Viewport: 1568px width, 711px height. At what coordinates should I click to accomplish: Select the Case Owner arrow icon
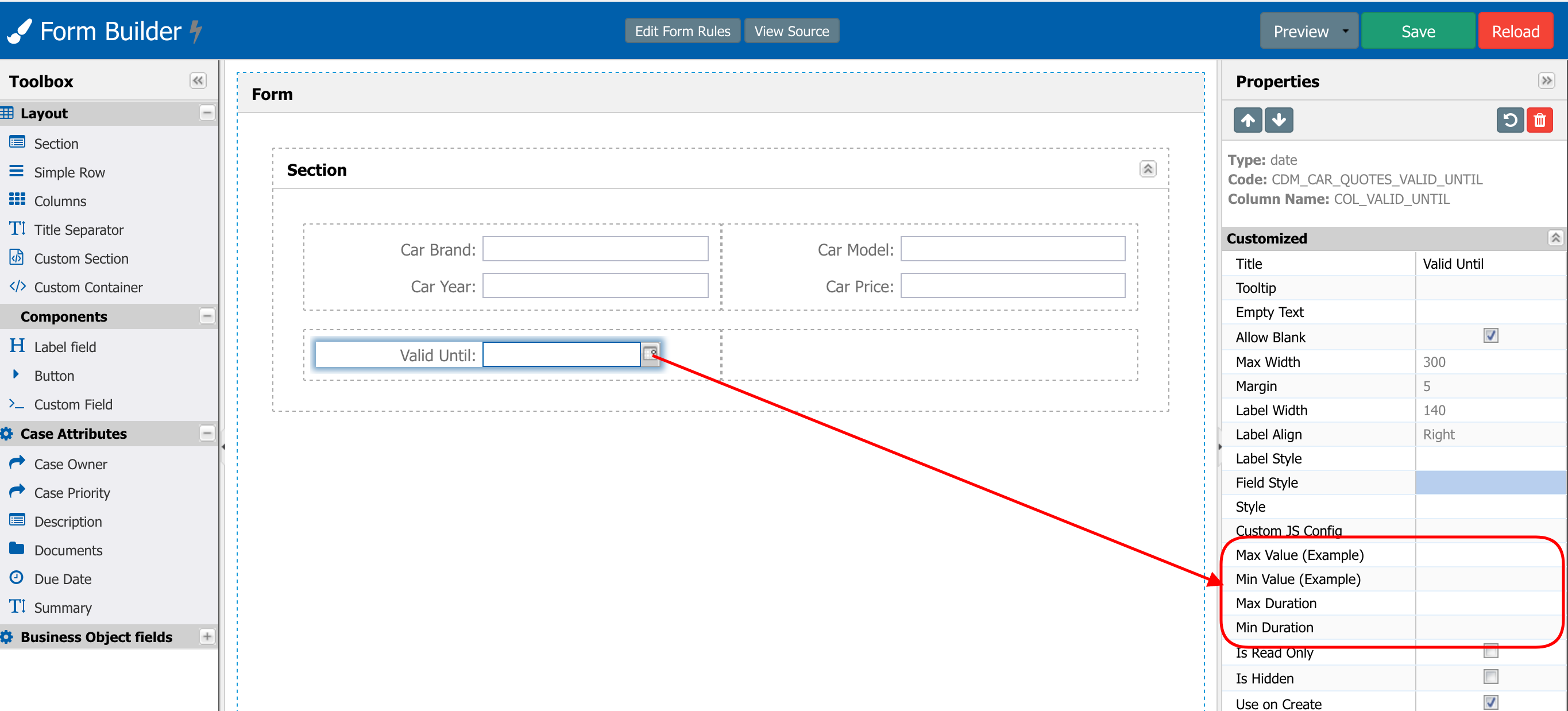point(17,463)
